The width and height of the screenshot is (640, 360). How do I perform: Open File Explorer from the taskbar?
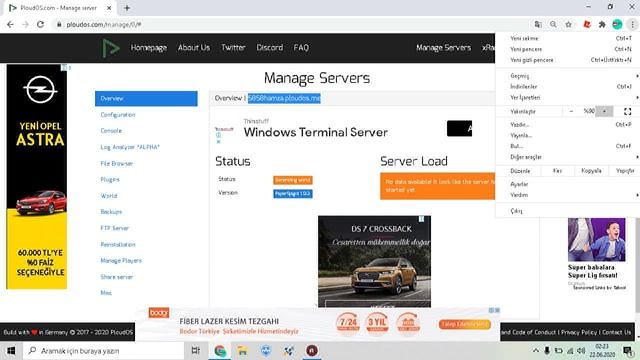pyautogui.click(x=242, y=351)
